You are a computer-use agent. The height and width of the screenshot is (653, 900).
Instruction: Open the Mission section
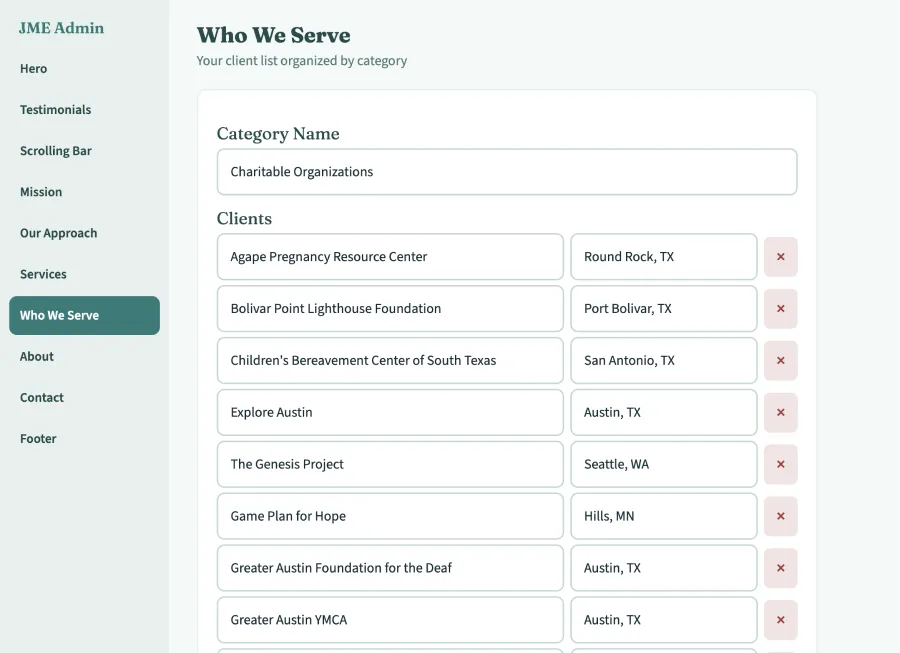tap(40, 191)
